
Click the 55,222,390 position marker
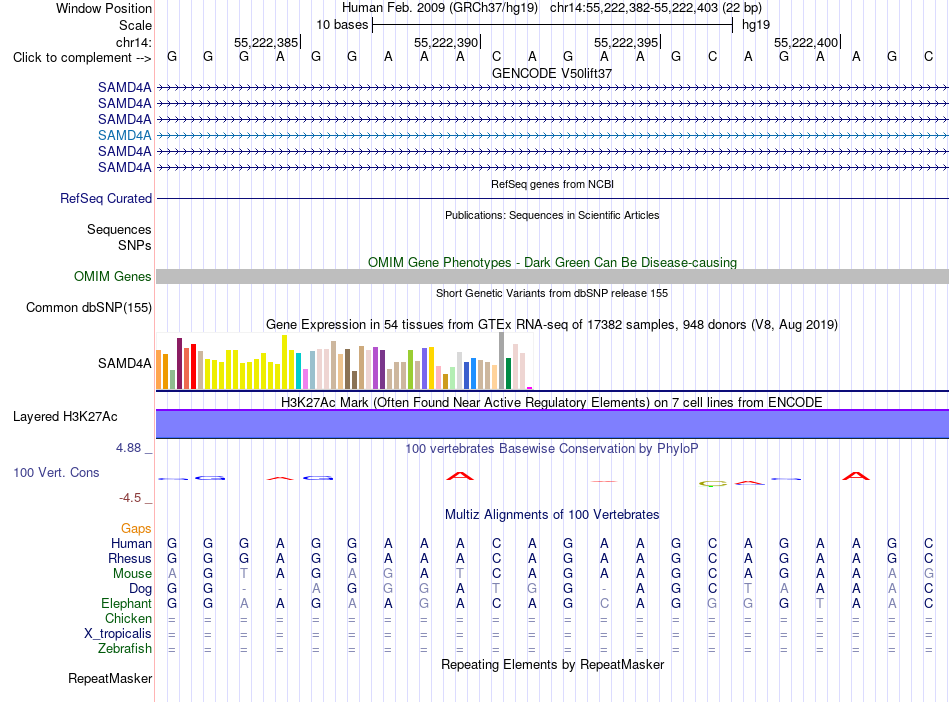[x=447, y=42]
